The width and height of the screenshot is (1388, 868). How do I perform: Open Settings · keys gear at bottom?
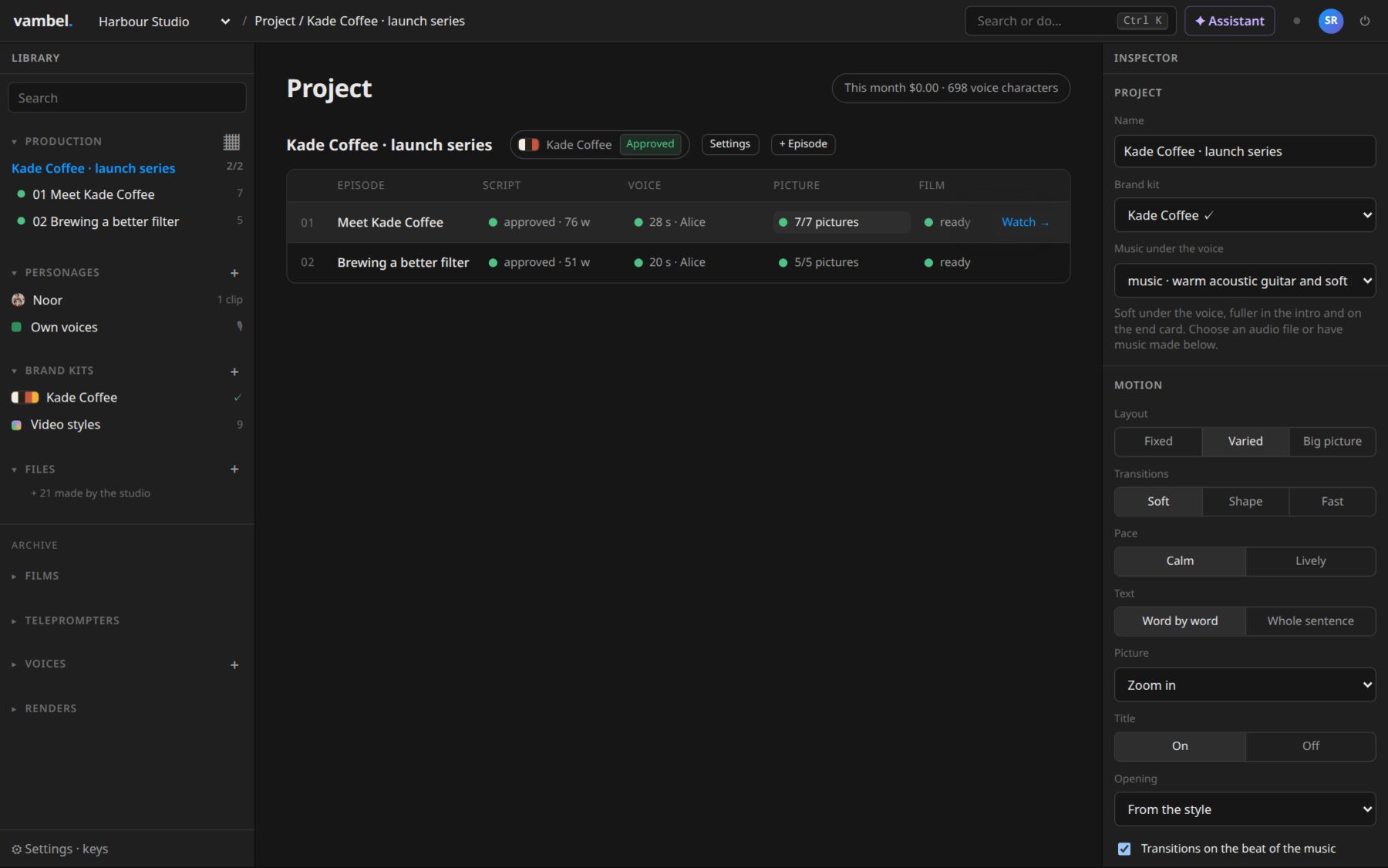pyautogui.click(x=60, y=849)
